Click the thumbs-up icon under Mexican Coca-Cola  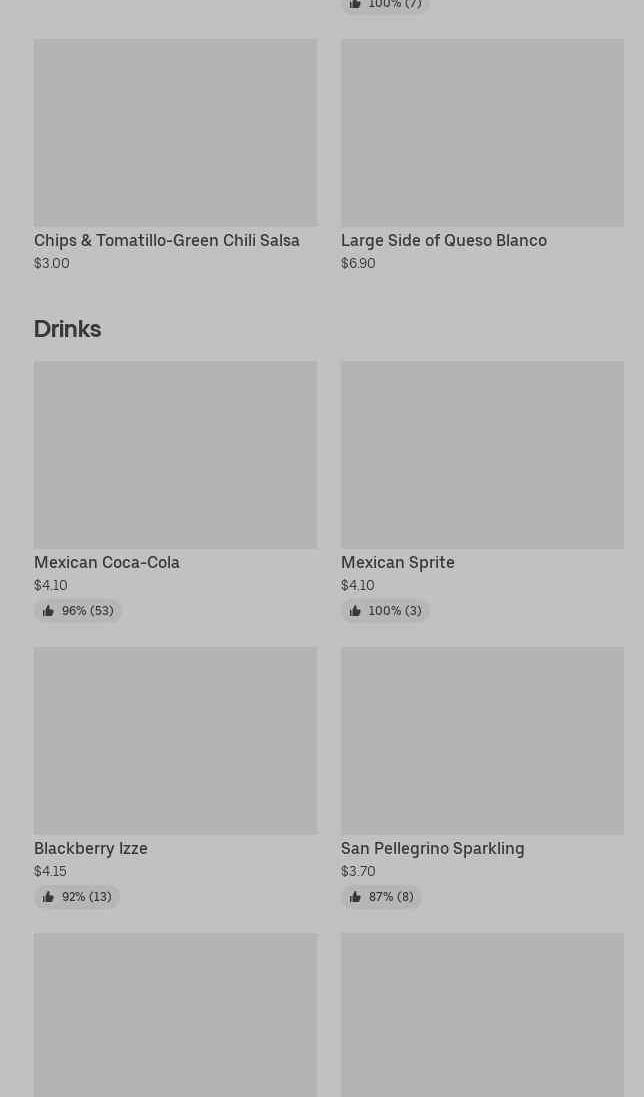(48, 611)
